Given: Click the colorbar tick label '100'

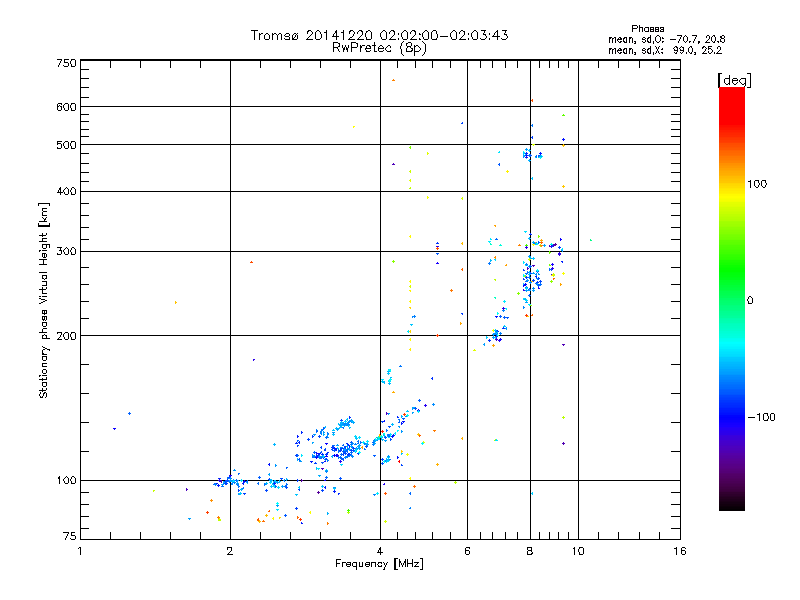Looking at the screenshot, I should pyautogui.click(x=757, y=184).
